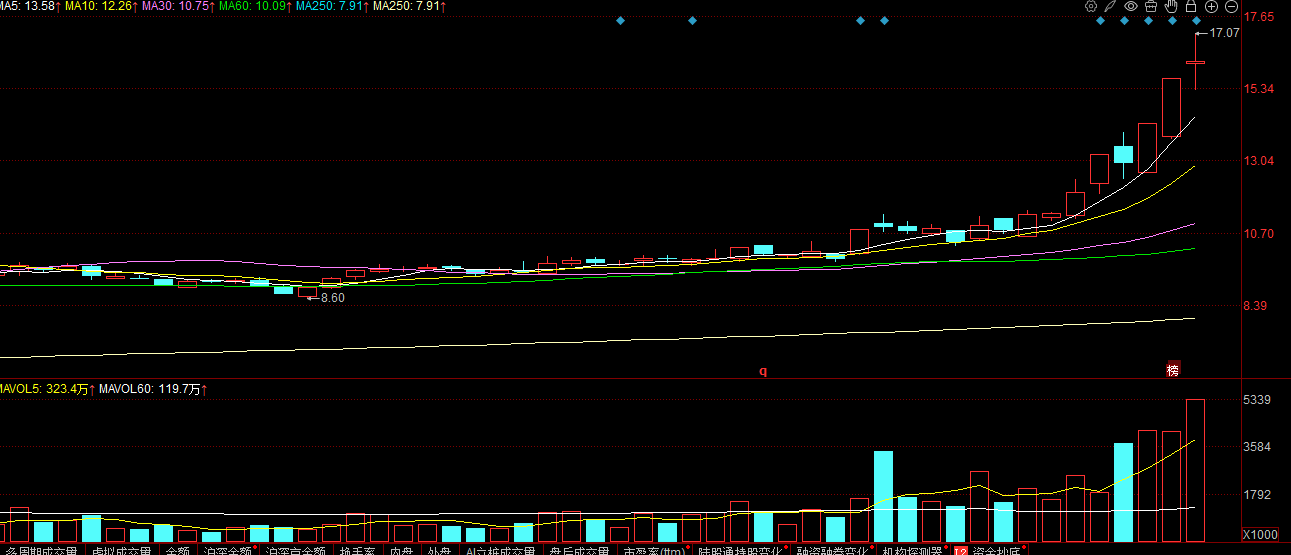This screenshot has height=555, width=1291.
Task: Switch to 虚拟成交量 indicator tab
Action: coord(121,550)
